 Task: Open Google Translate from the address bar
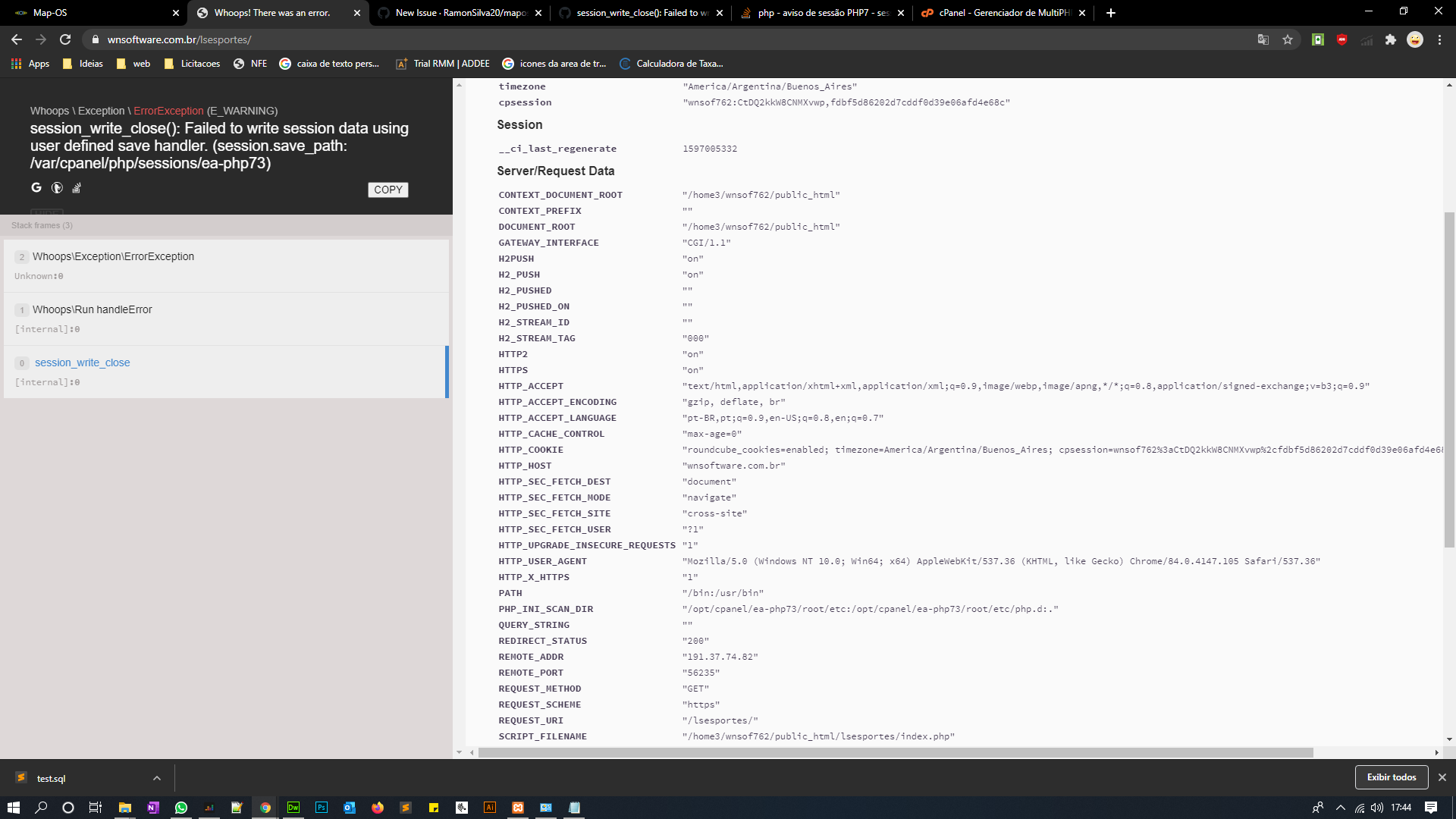tap(1263, 39)
